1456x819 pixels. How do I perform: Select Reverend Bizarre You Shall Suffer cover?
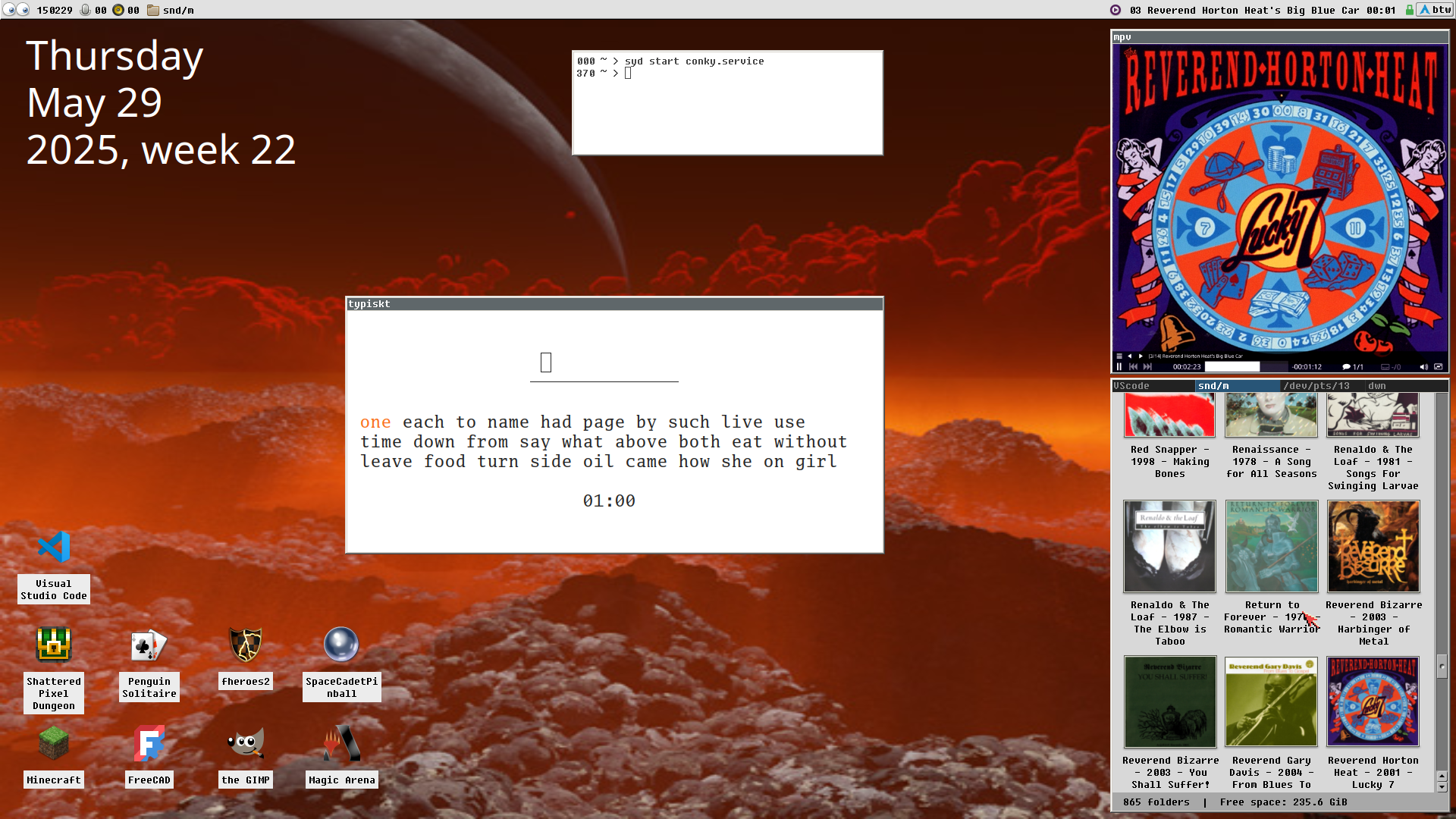[1169, 701]
